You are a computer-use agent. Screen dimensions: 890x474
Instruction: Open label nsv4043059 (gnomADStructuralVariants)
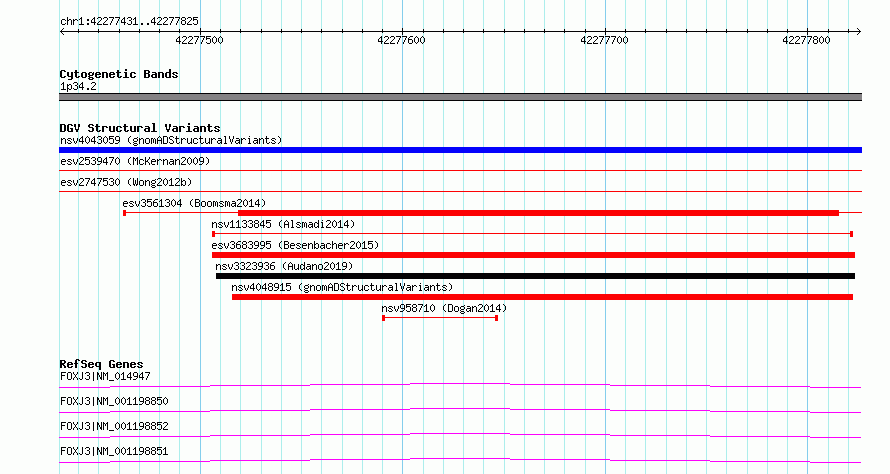(x=171, y=140)
